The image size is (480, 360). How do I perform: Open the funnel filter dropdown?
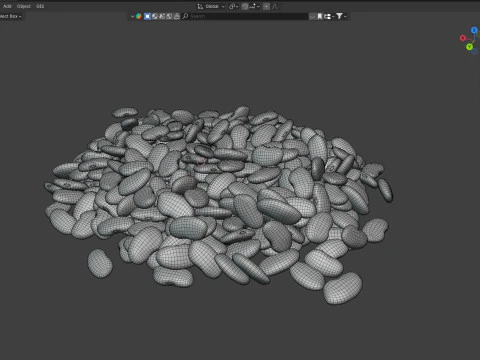point(341,16)
